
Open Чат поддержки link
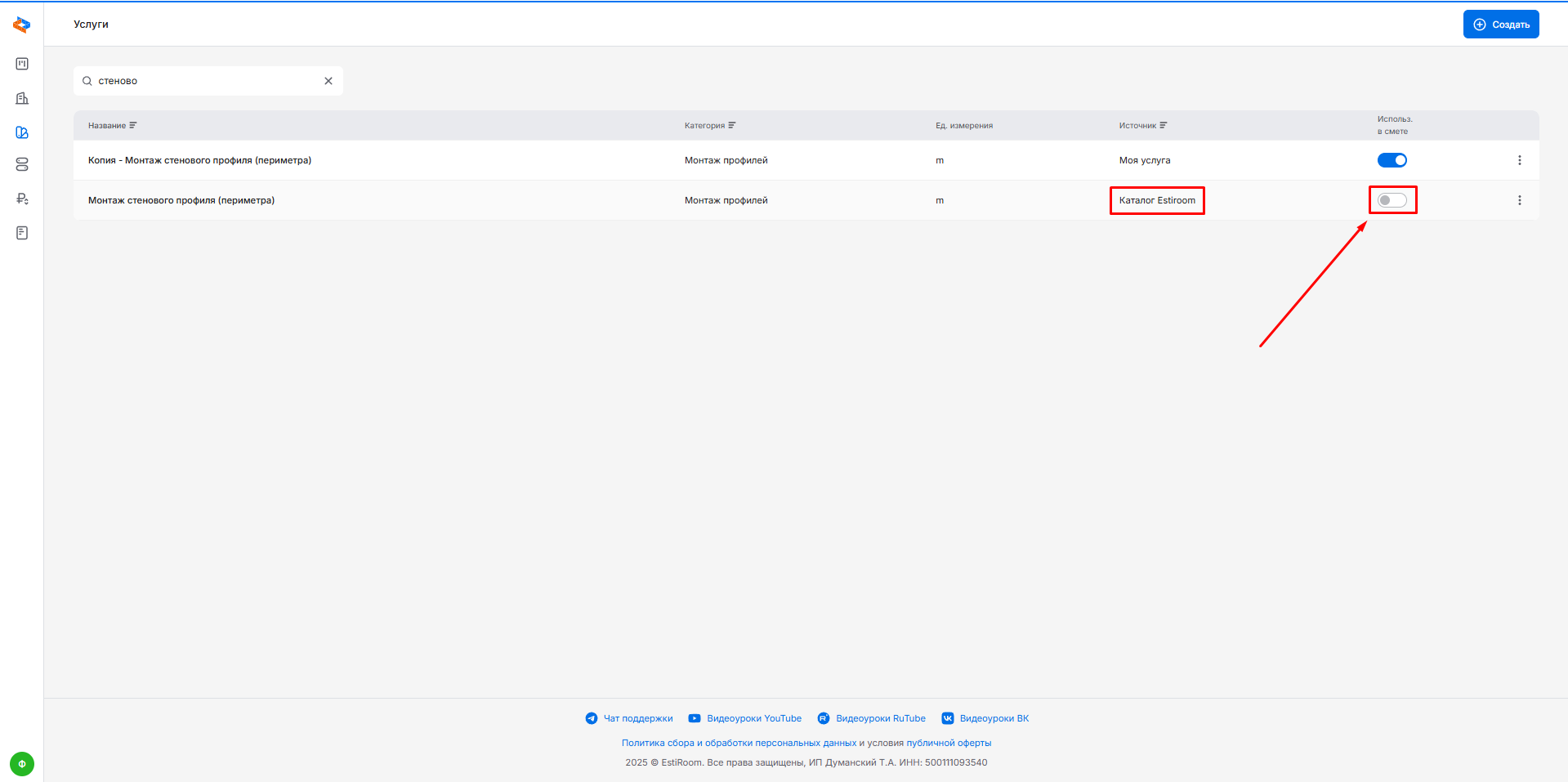637,718
